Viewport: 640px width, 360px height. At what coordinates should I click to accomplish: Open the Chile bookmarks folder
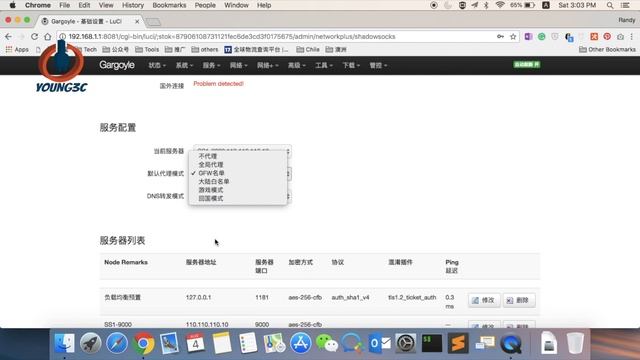click(x=308, y=49)
